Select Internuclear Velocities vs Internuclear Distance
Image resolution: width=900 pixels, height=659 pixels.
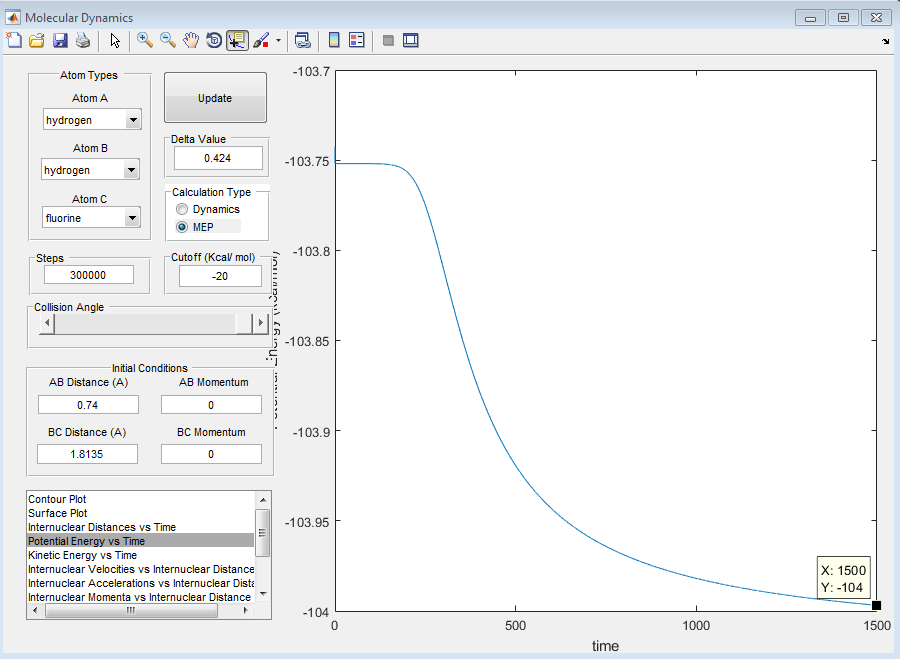tap(141, 569)
